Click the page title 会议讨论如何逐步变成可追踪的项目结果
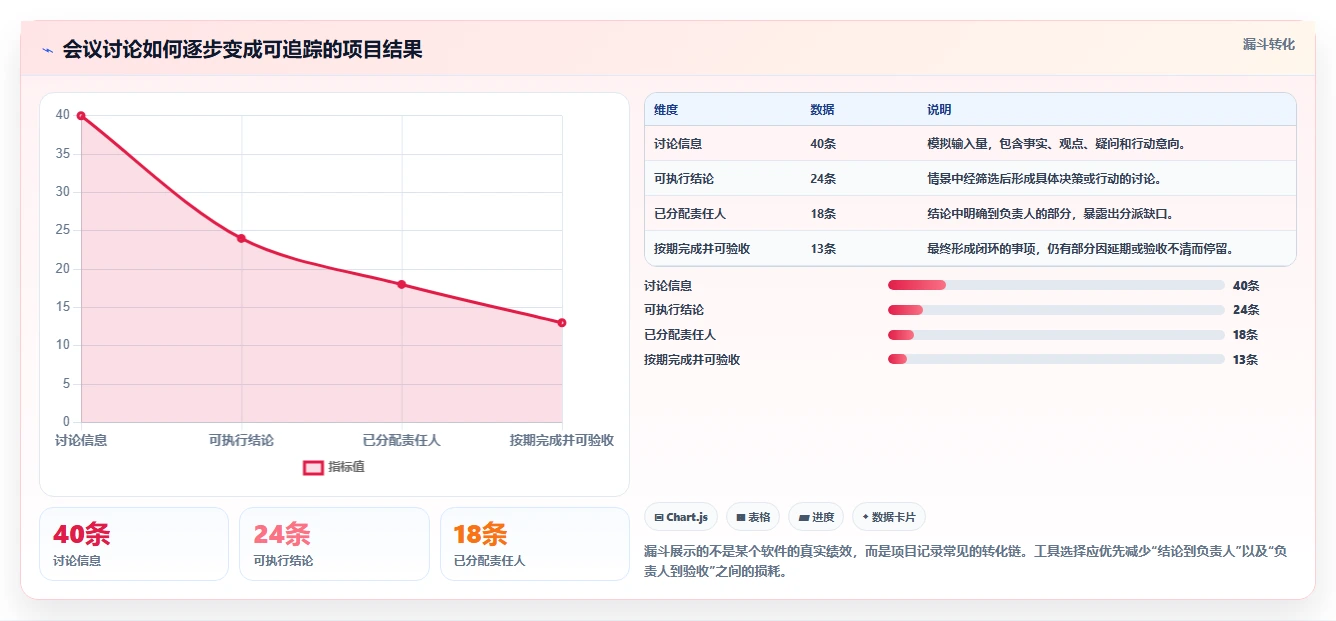This screenshot has height=621, width=1336. coord(242,50)
